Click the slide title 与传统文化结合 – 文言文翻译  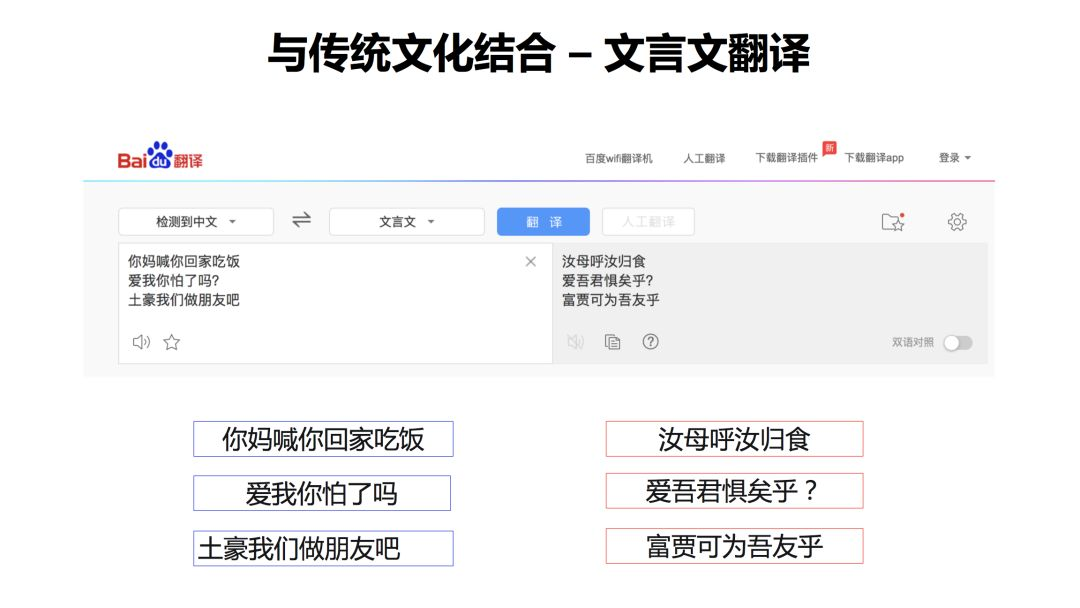tap(539, 53)
